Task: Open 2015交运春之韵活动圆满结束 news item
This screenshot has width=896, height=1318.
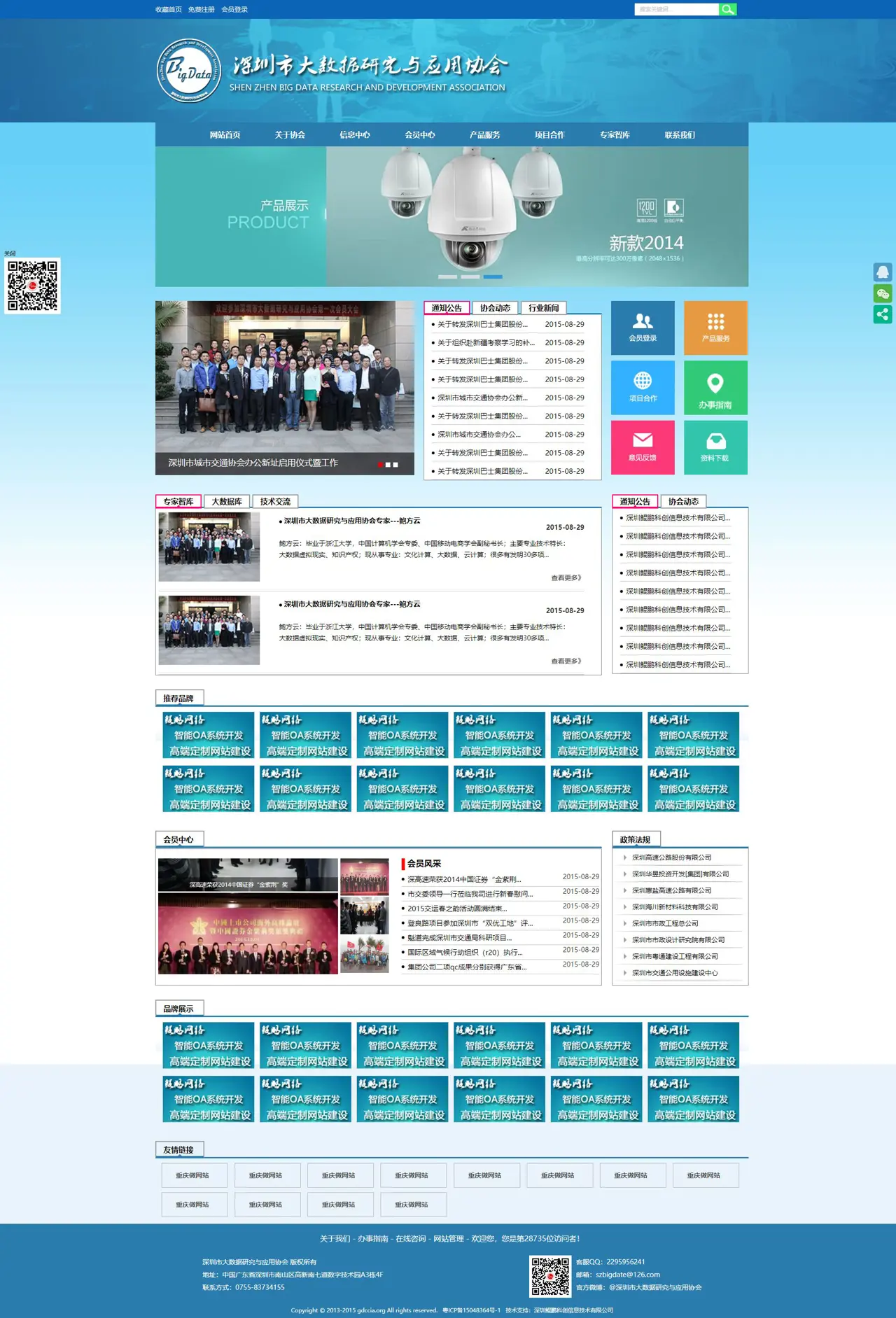Action: point(457,909)
